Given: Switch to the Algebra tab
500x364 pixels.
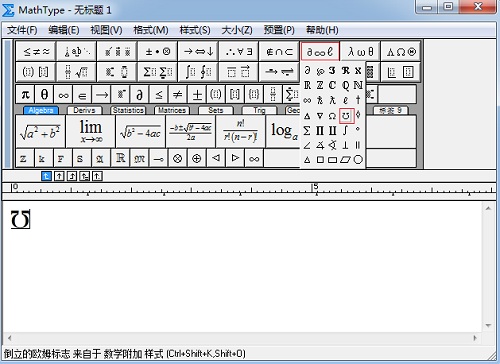Looking at the screenshot, I should pyautogui.click(x=41, y=110).
